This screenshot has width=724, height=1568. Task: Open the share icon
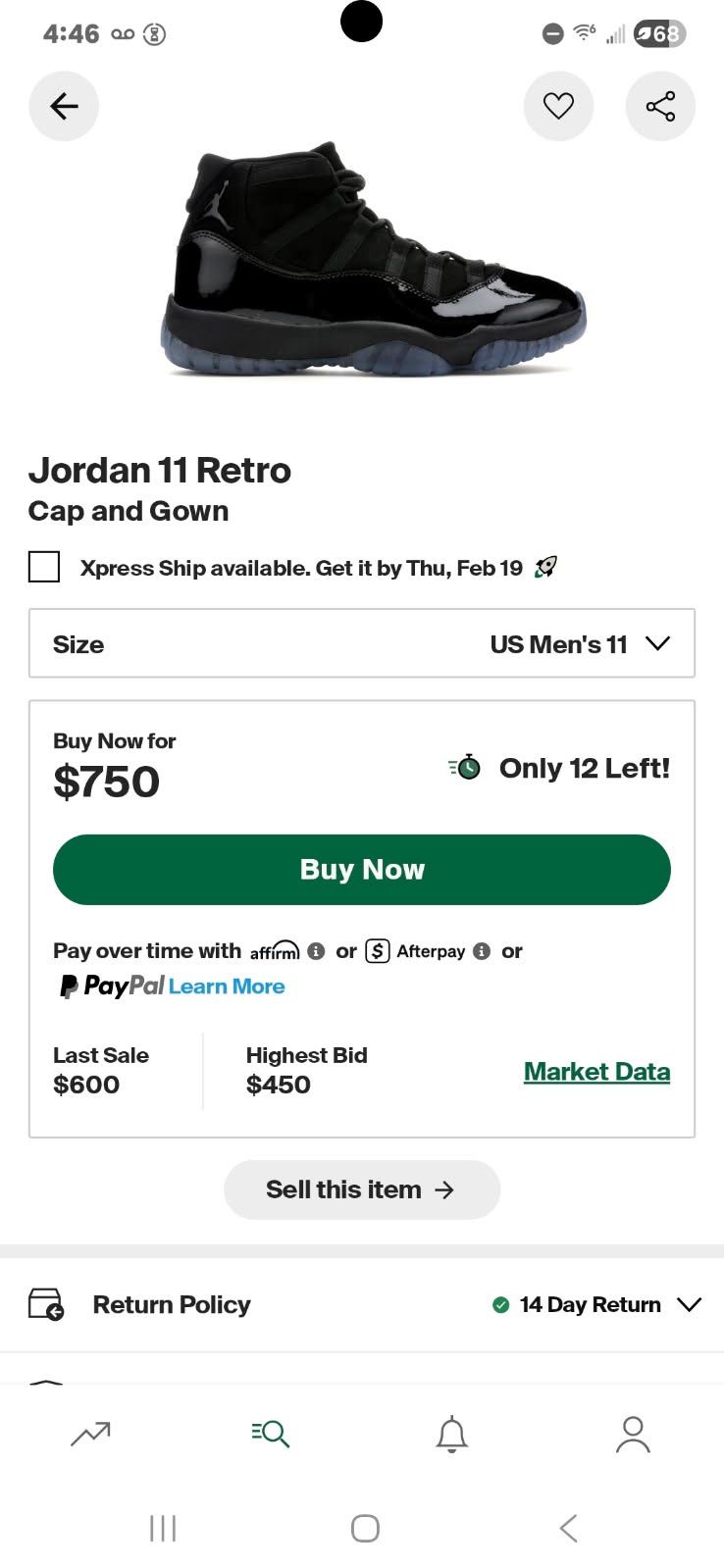coord(660,106)
